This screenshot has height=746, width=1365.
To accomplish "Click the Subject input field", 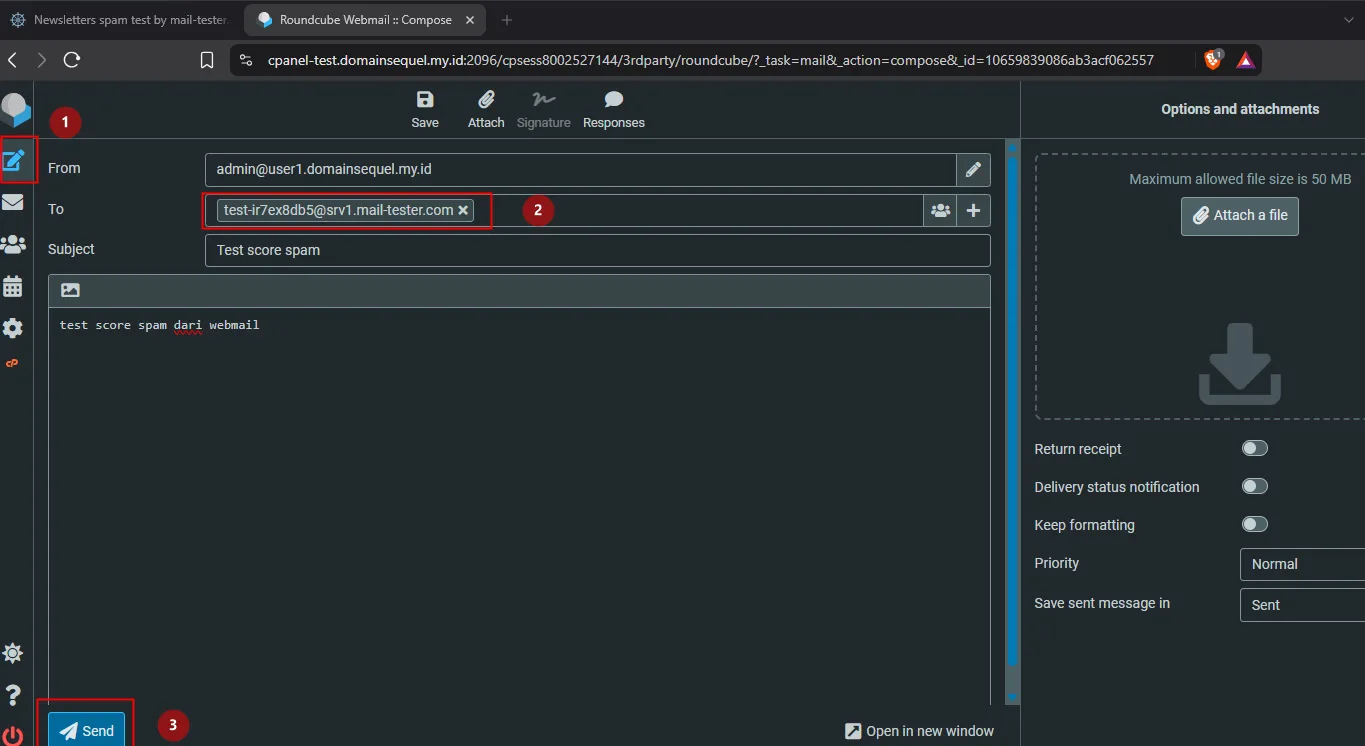I will (597, 250).
